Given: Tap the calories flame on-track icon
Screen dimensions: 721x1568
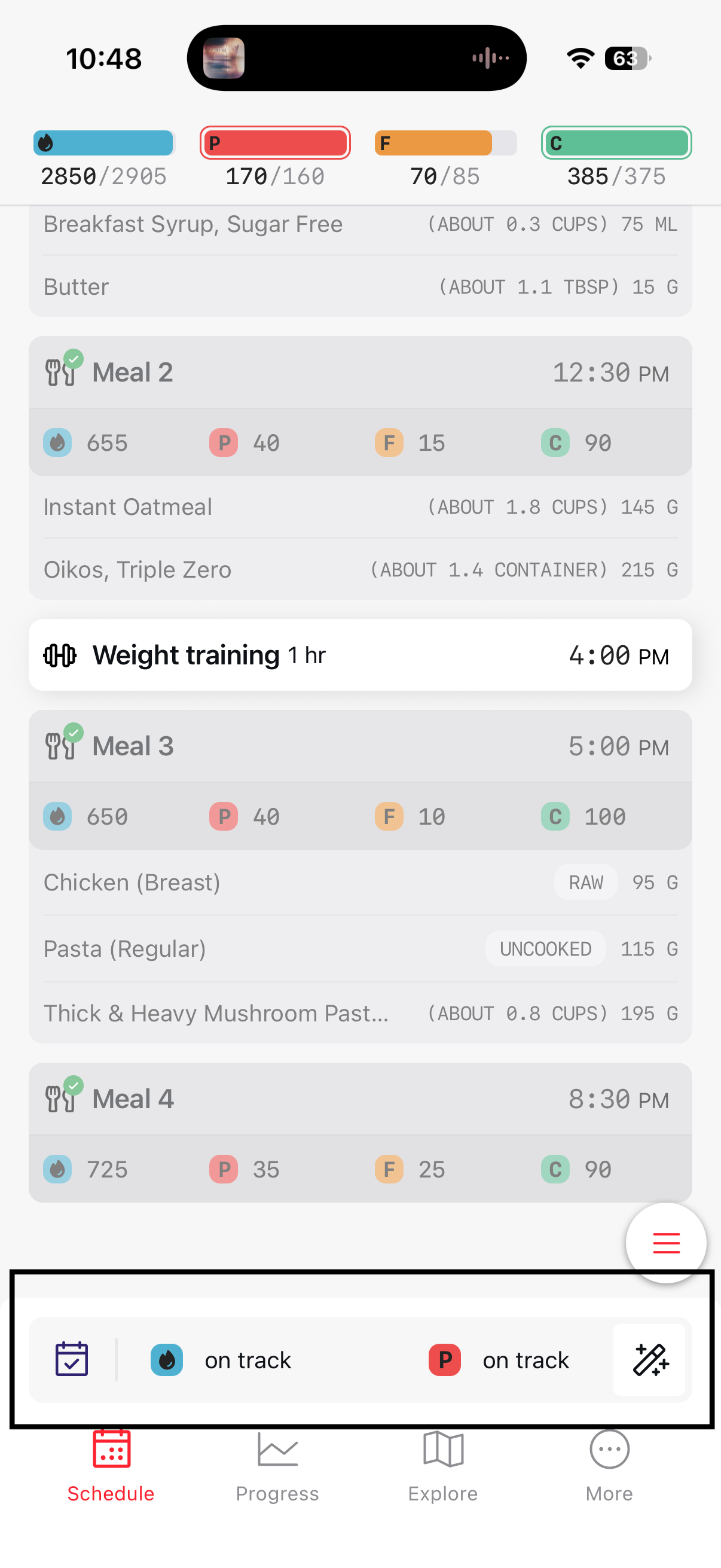Looking at the screenshot, I should point(167,1359).
